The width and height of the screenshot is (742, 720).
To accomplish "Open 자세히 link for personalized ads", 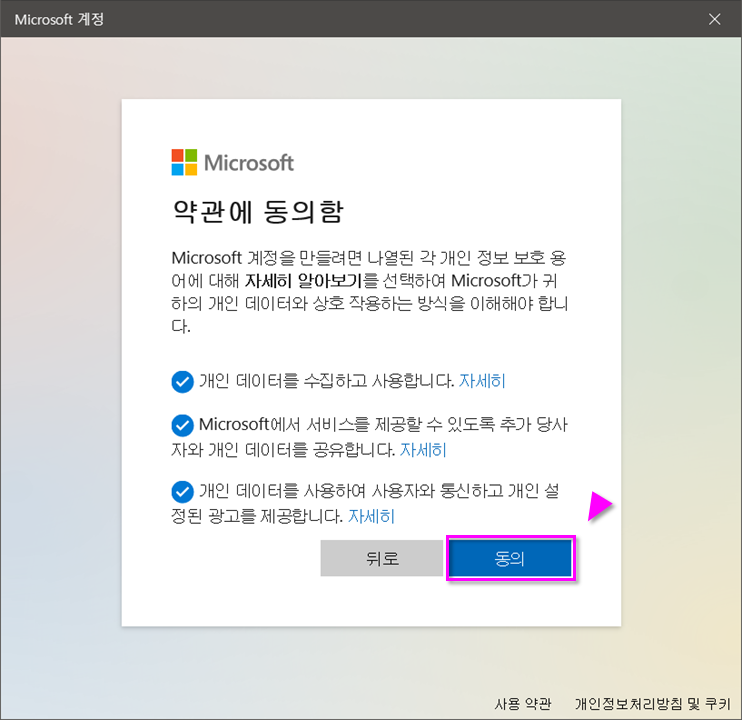I will 371,516.
